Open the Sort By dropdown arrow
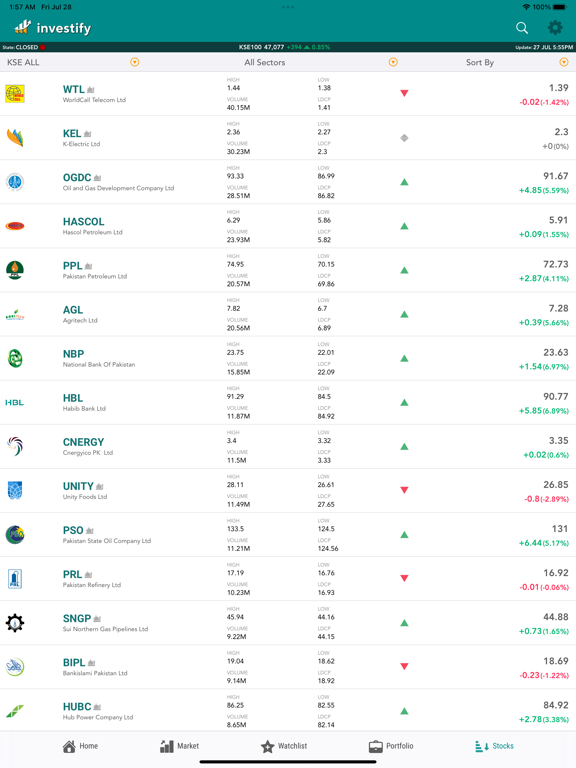 (564, 62)
